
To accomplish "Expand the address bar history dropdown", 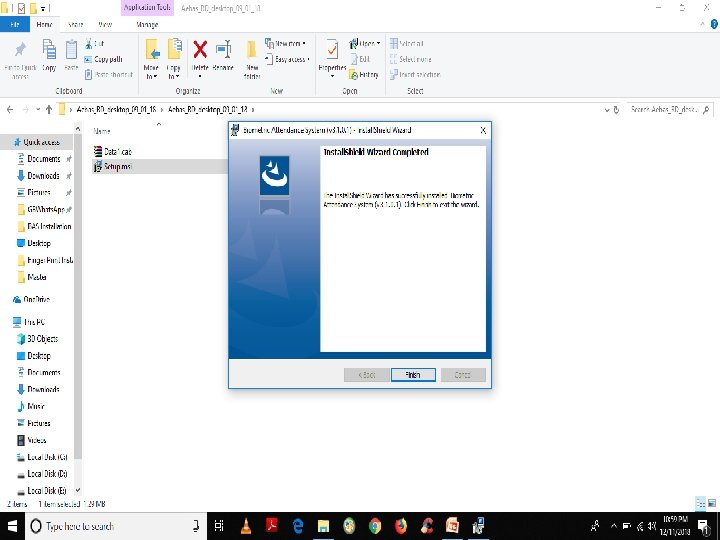I will 607,110.
